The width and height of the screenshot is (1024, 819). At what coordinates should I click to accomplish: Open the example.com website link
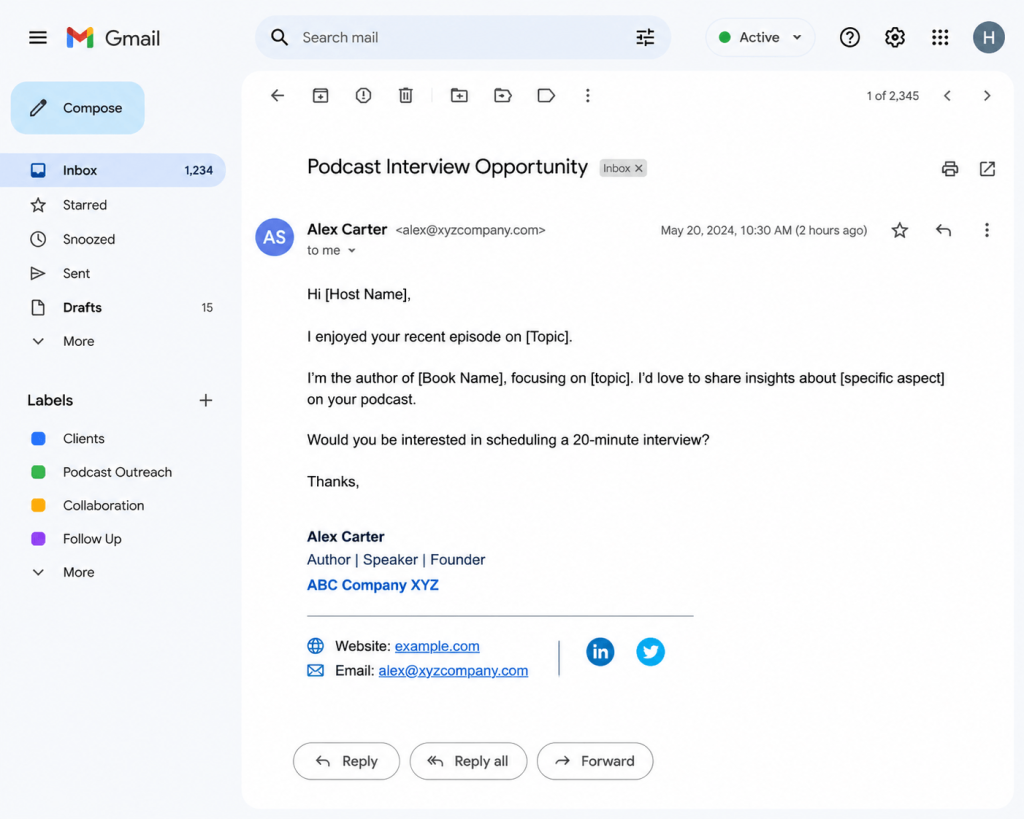pos(437,646)
